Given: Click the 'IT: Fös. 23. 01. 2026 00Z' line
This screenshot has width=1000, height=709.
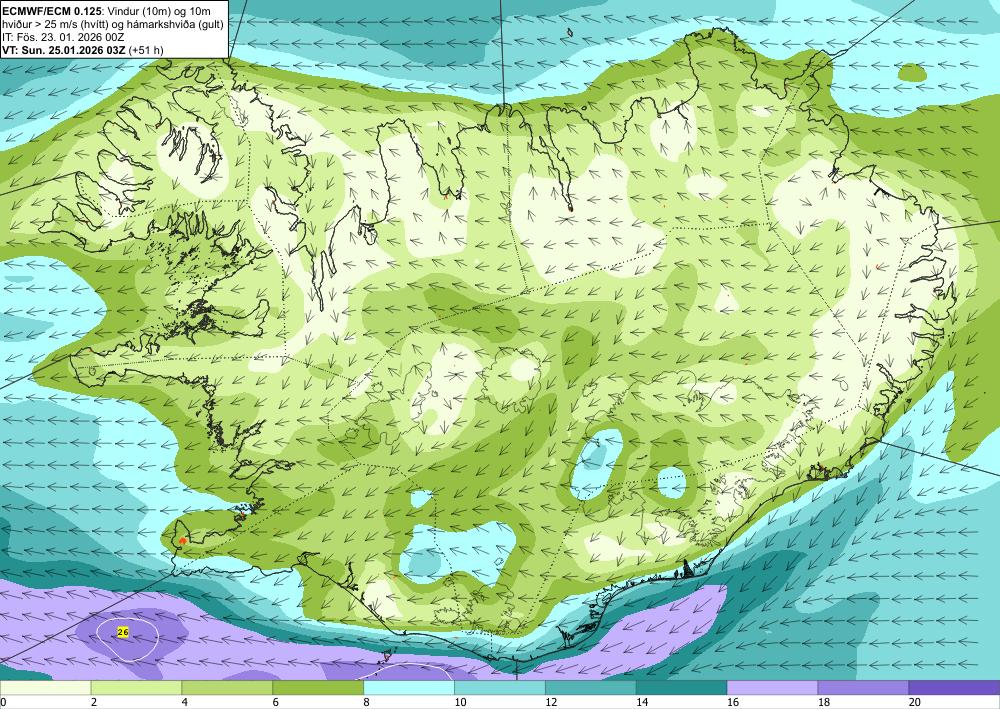Looking at the screenshot, I should tap(63, 37).
